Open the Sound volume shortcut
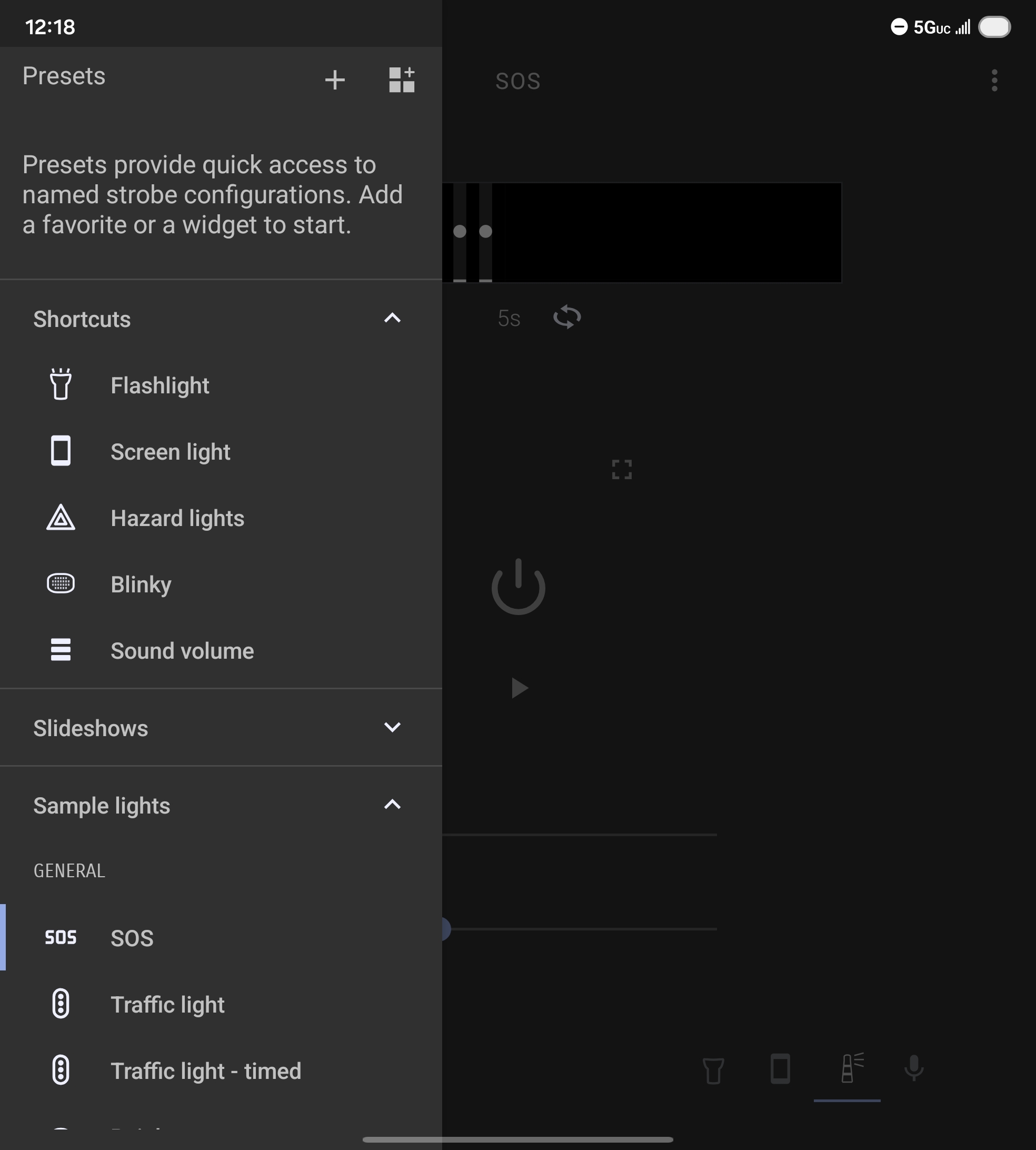Screen dimensions: 1036x1150 (x=182, y=651)
